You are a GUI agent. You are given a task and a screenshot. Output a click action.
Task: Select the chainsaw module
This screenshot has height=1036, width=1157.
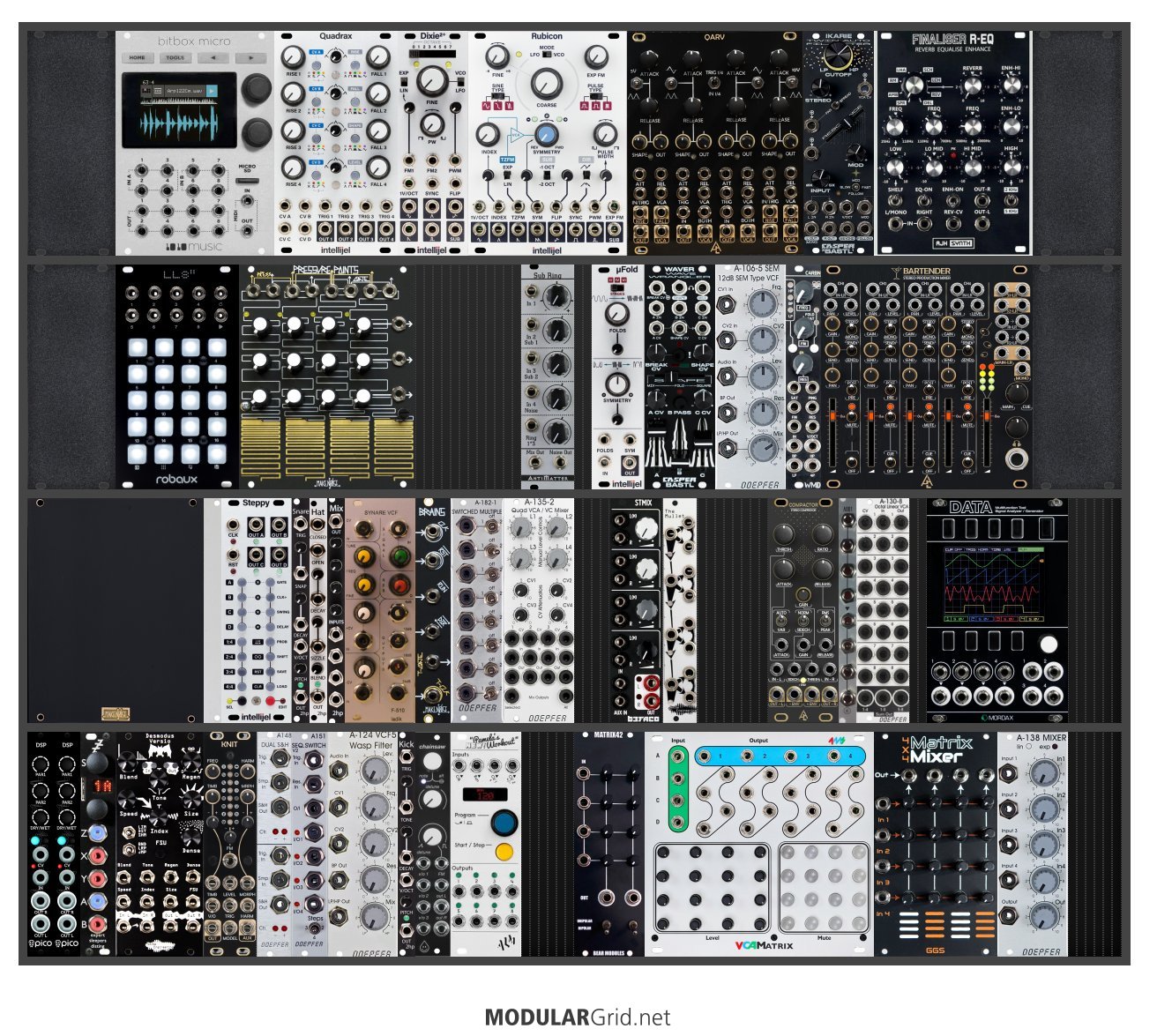(433, 844)
